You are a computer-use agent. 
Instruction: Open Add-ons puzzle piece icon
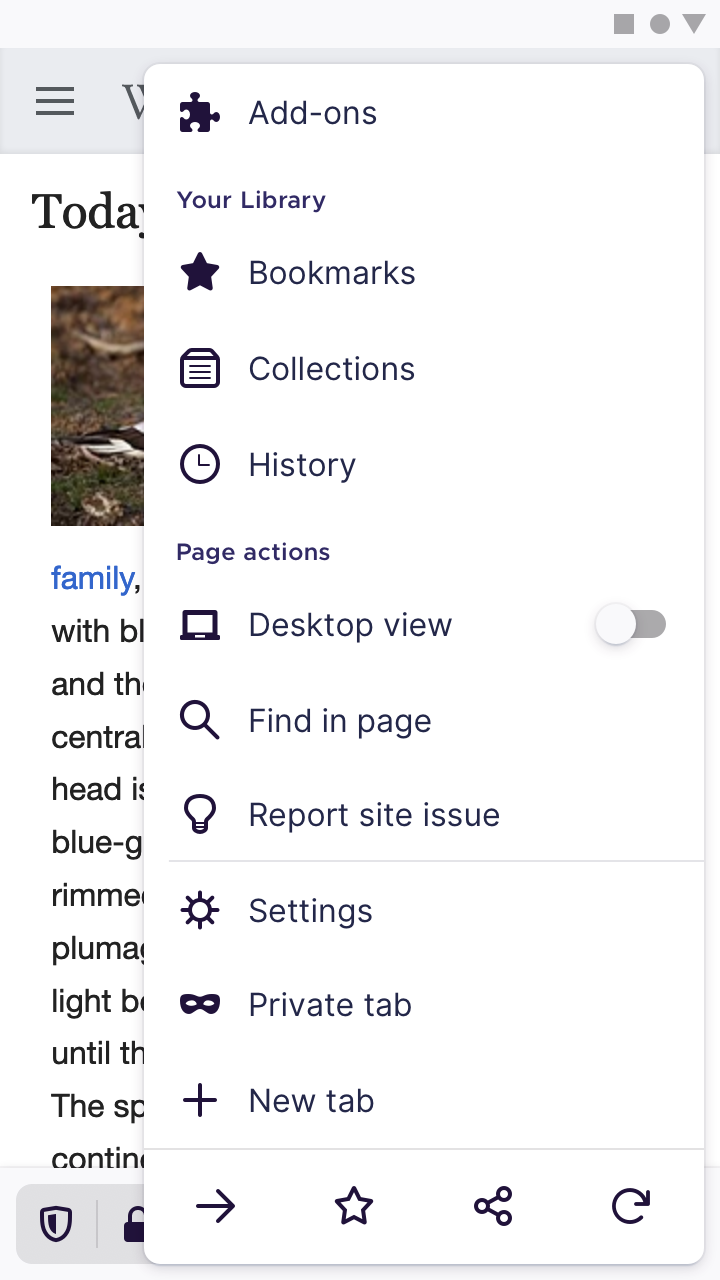(199, 113)
